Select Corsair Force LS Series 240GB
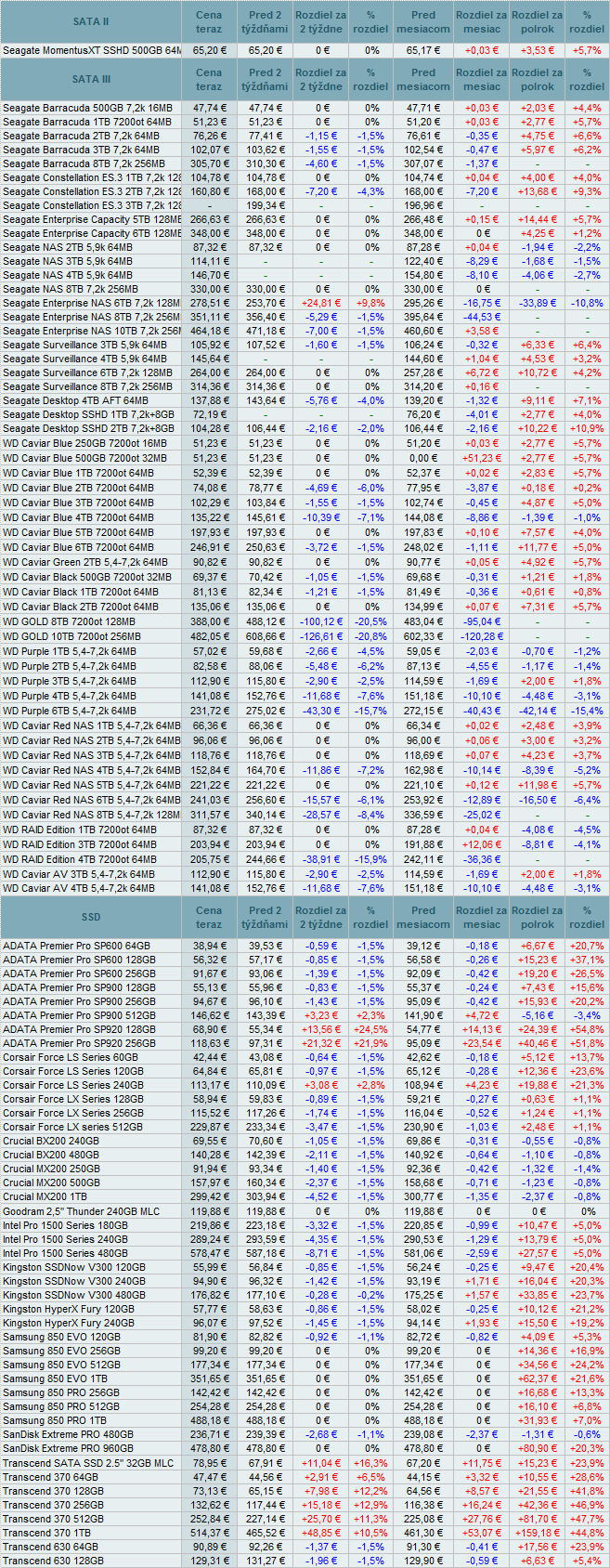 (x=72, y=1085)
